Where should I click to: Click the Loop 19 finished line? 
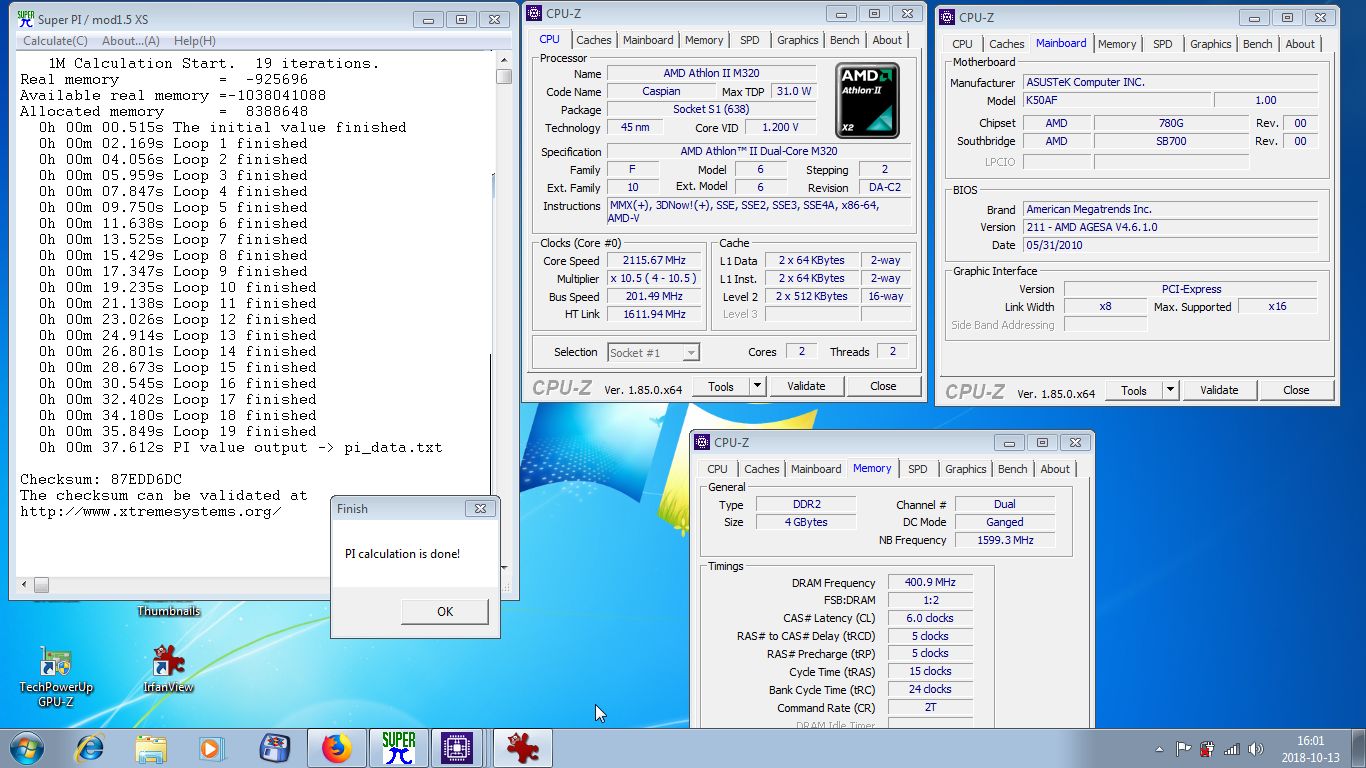(178, 431)
